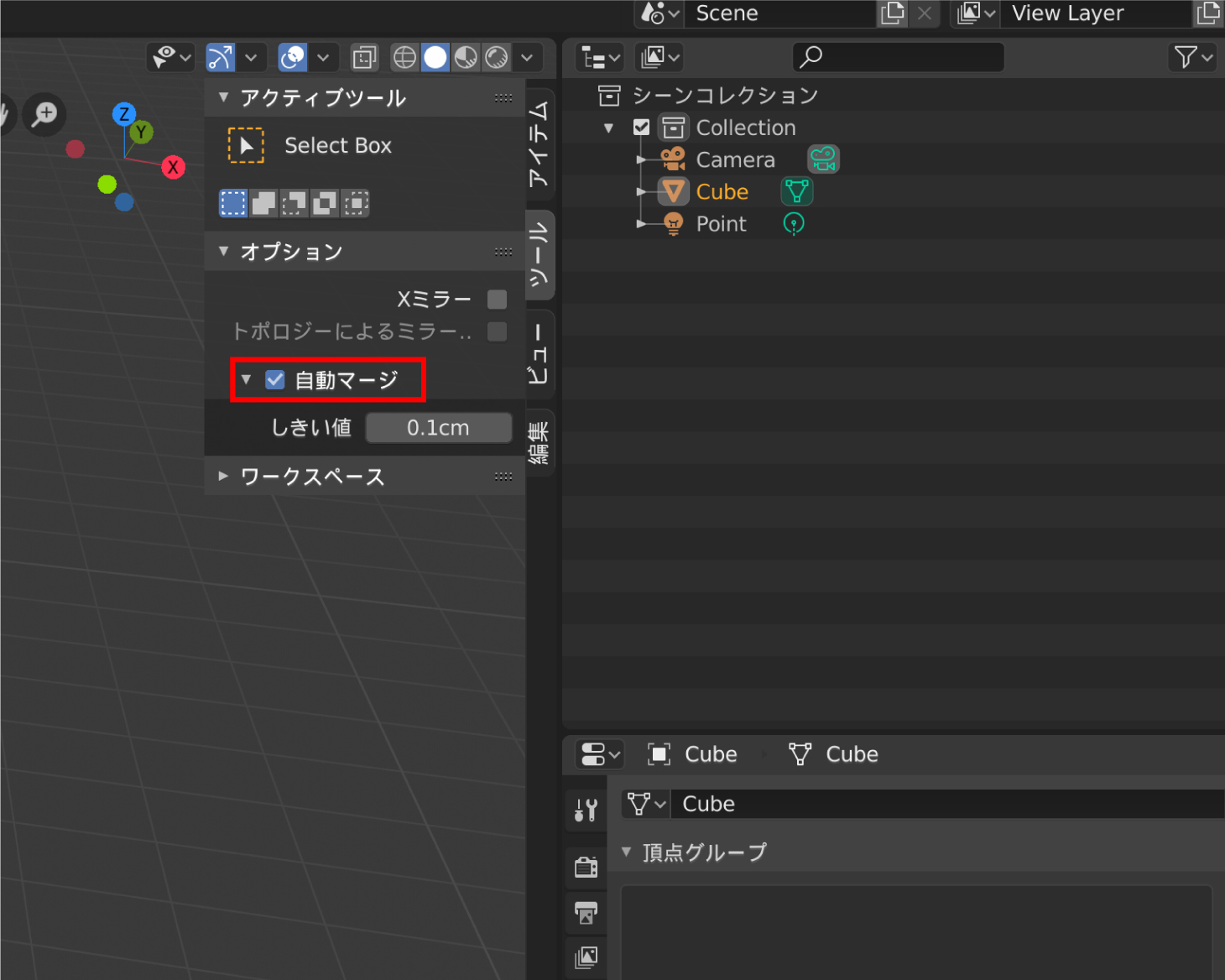Click the outliner search field
The width and height of the screenshot is (1225, 980).
898,57
